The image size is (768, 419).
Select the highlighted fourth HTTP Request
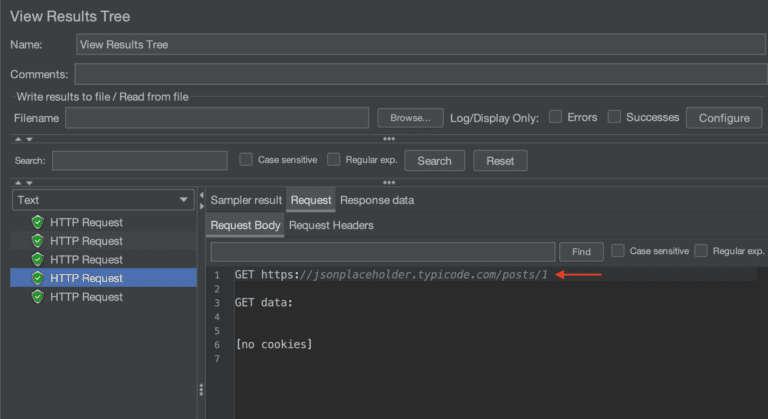coord(103,278)
